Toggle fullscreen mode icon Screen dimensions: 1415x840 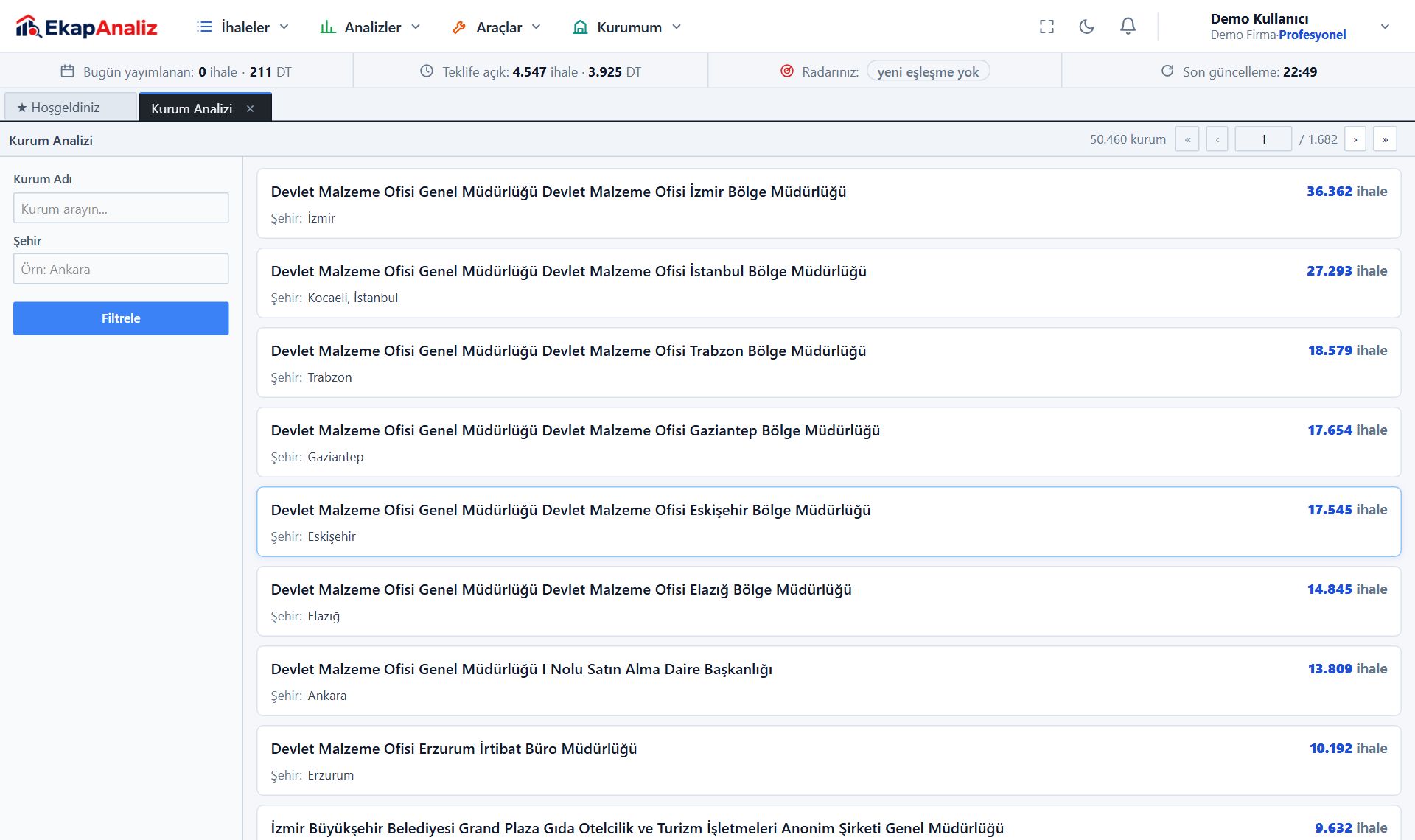point(1047,27)
